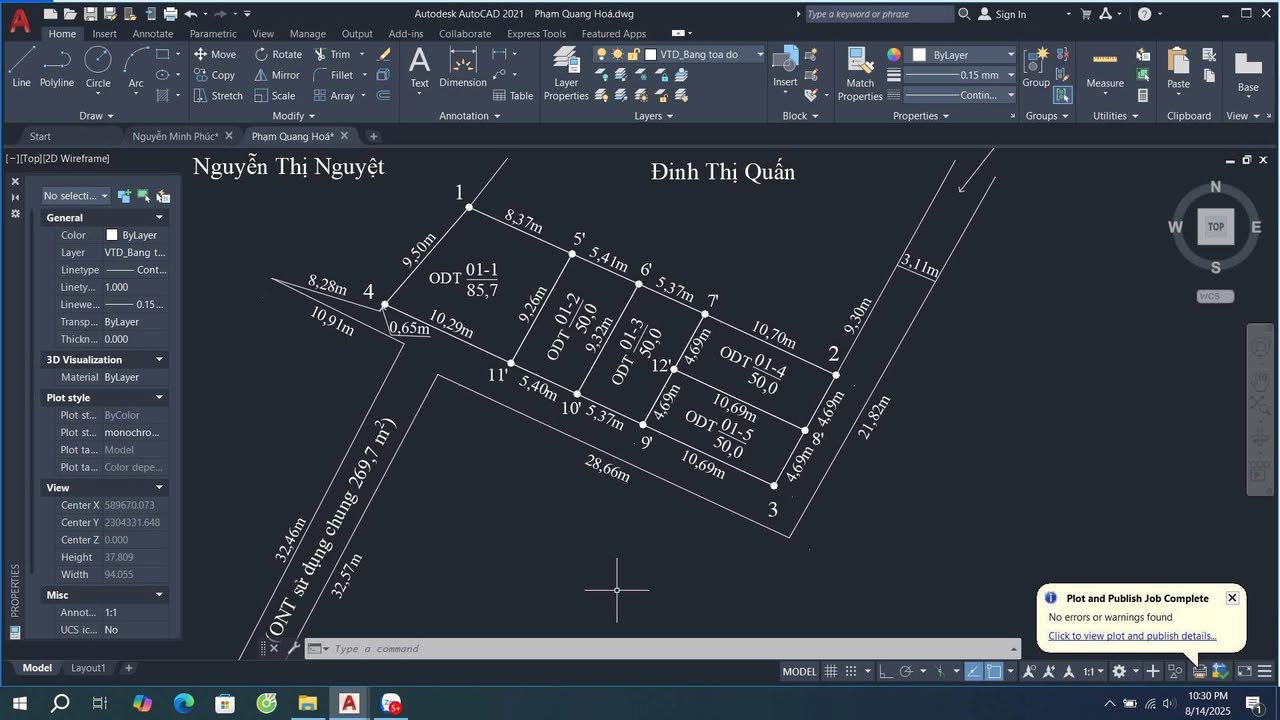This screenshot has width=1280, height=720.
Task: Click the Sign In button
Action: pos(1012,14)
